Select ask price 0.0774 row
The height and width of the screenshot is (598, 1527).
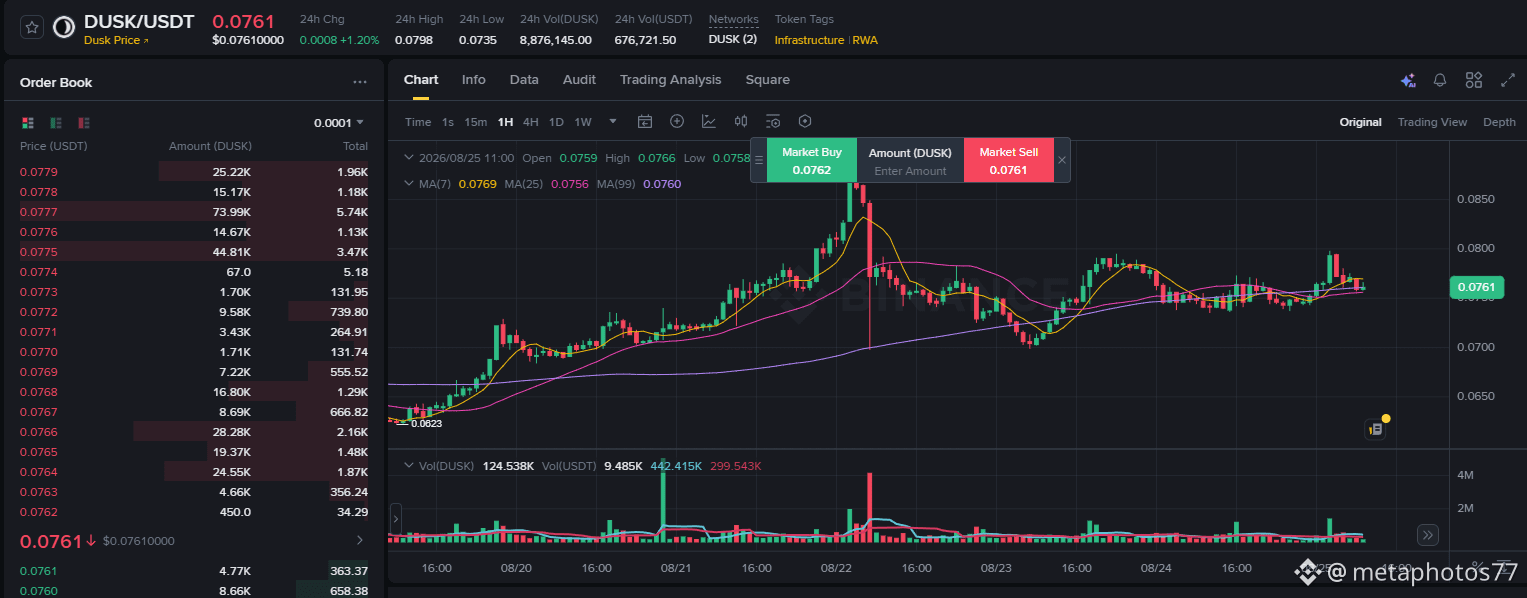tap(194, 272)
